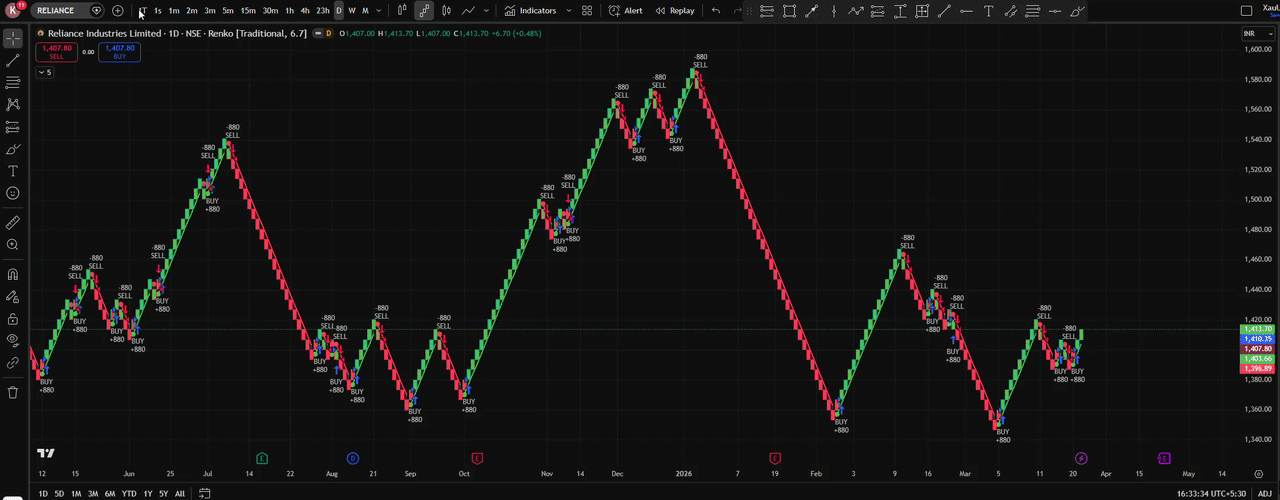Select the 5m timeframe
Screen dimensions: 1280x500
click(x=228, y=11)
